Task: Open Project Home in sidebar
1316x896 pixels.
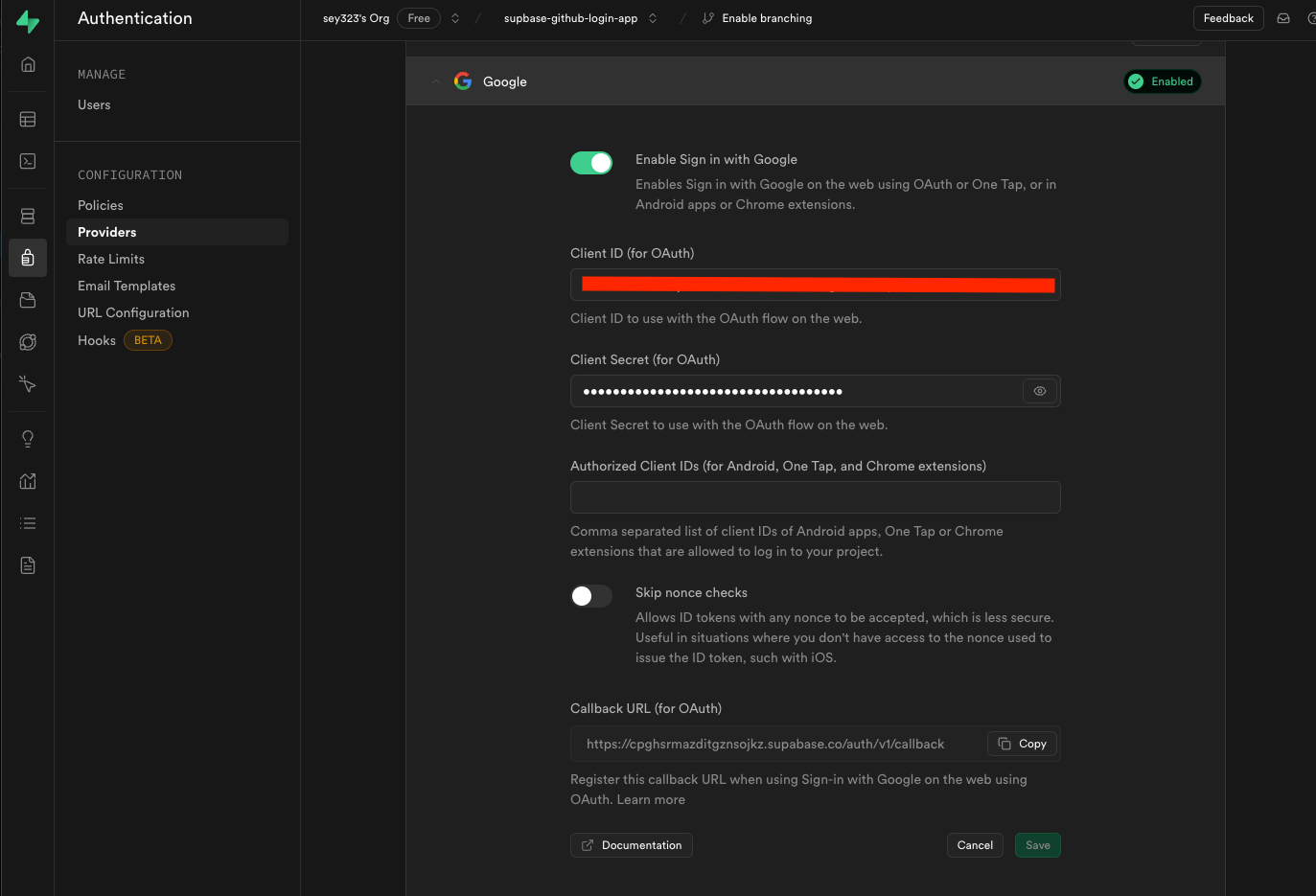Action: pos(28,64)
